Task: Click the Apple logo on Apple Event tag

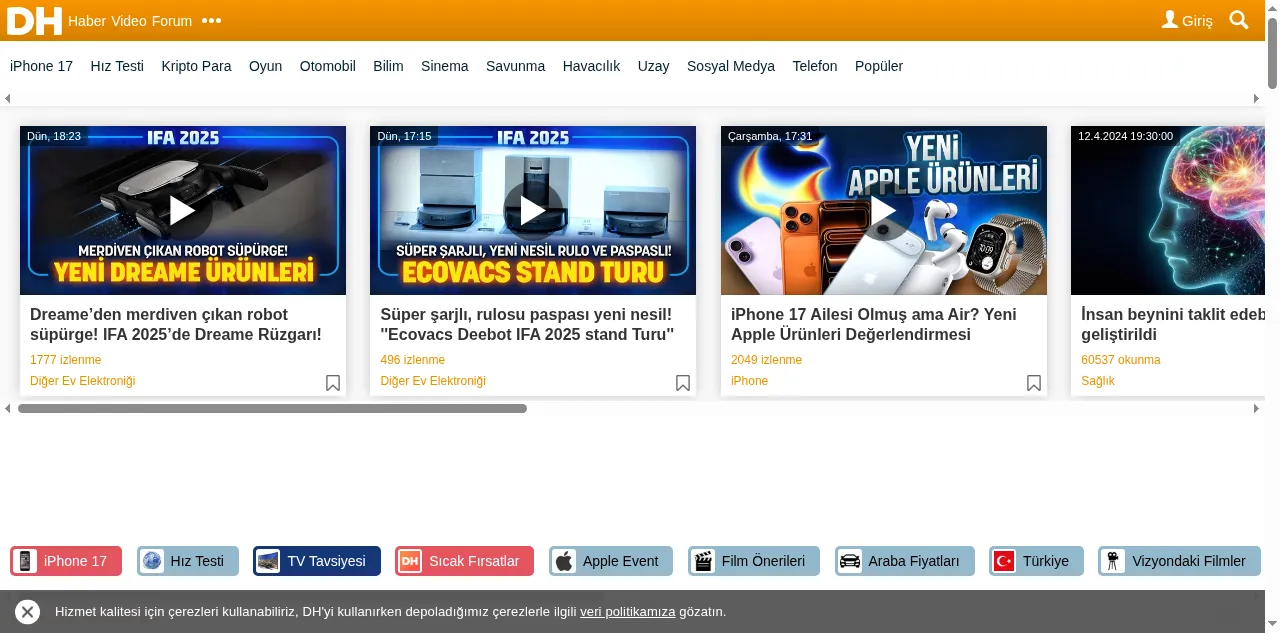Action: click(x=565, y=561)
